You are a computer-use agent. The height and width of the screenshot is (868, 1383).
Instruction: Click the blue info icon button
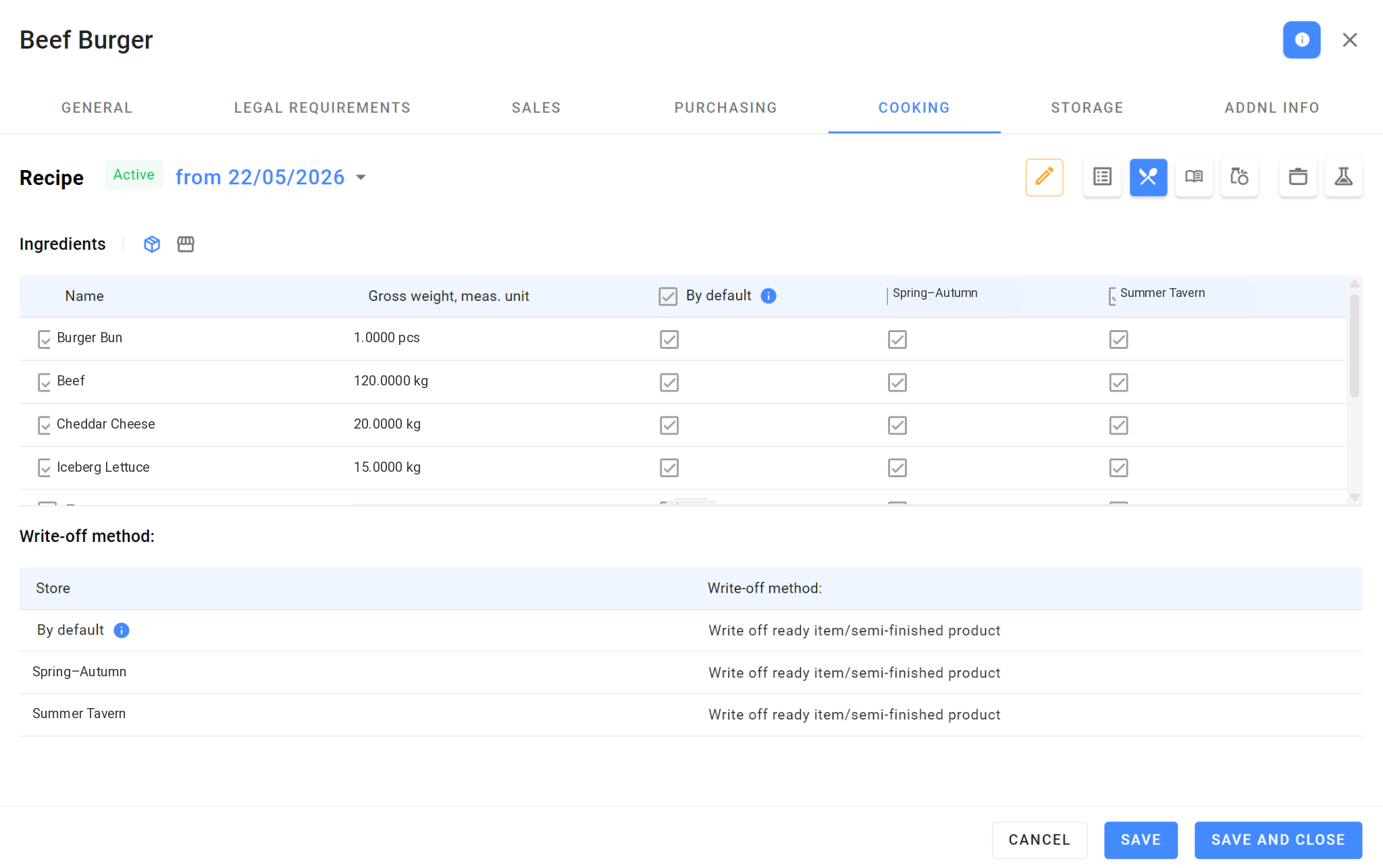point(1301,40)
